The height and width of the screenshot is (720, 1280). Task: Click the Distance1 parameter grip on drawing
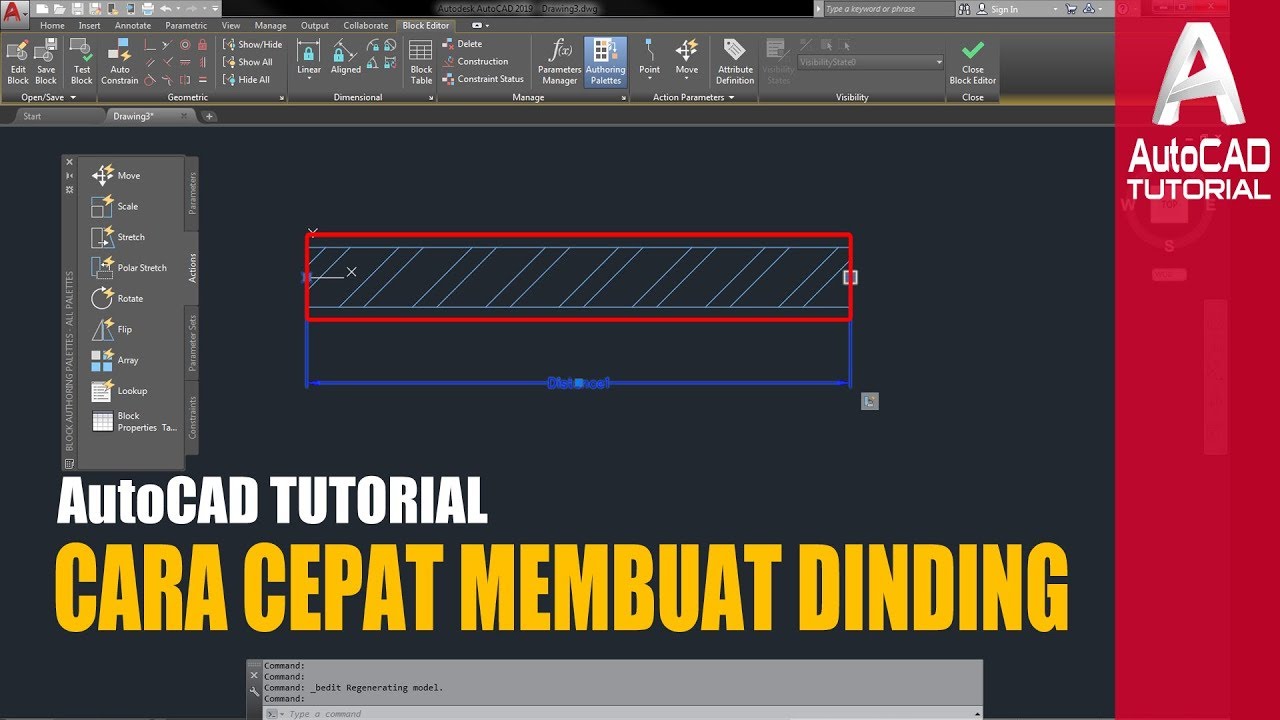[x=579, y=383]
